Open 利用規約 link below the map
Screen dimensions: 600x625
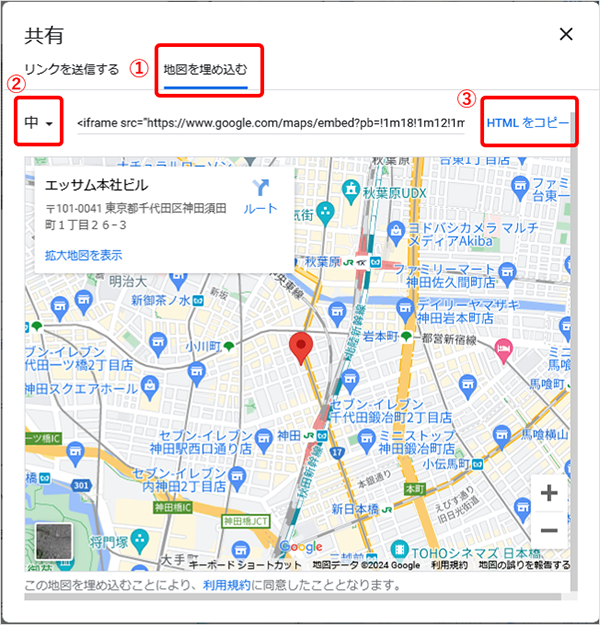(227, 585)
